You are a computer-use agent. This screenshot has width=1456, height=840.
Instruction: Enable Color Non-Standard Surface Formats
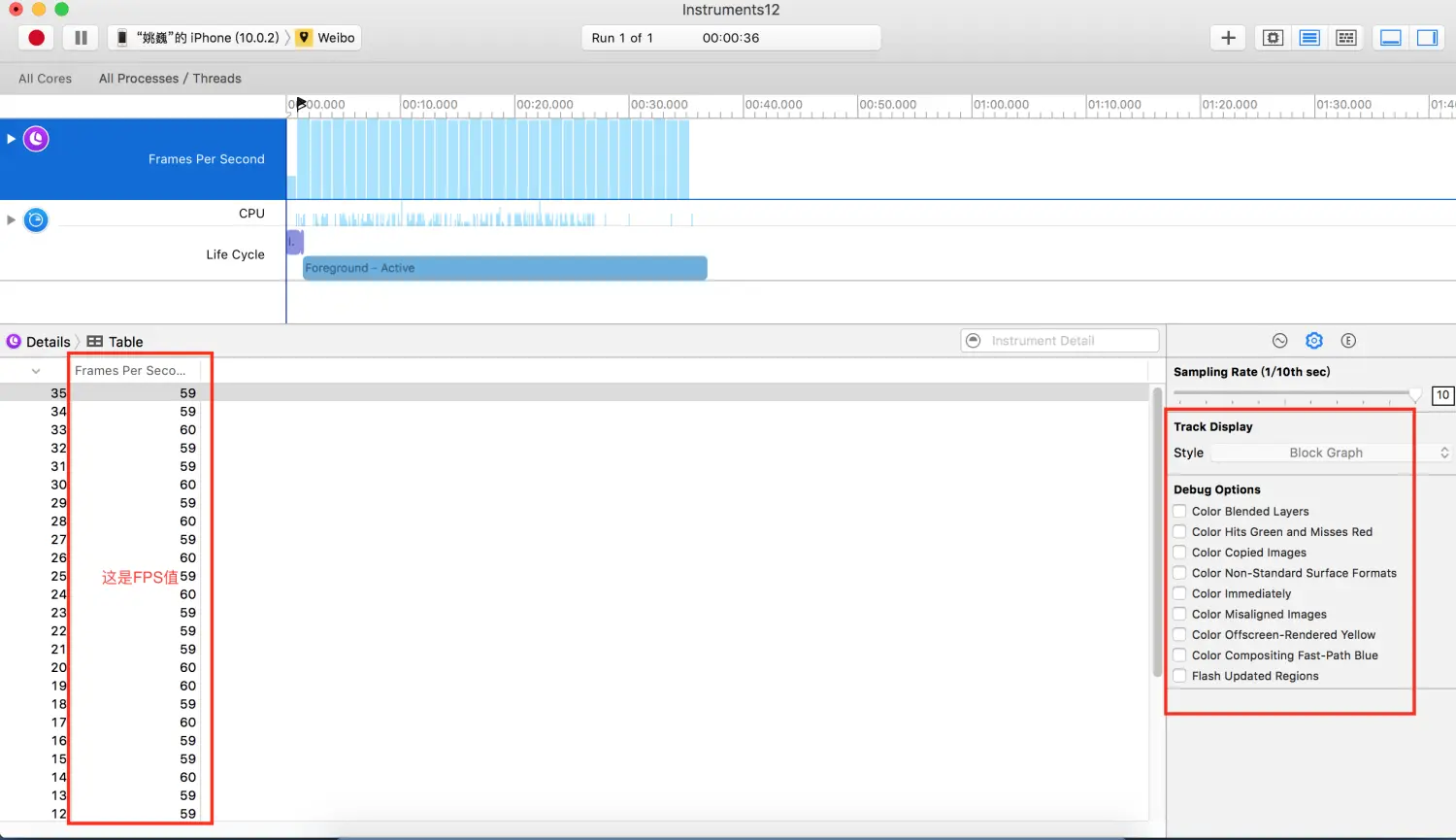click(x=1179, y=573)
